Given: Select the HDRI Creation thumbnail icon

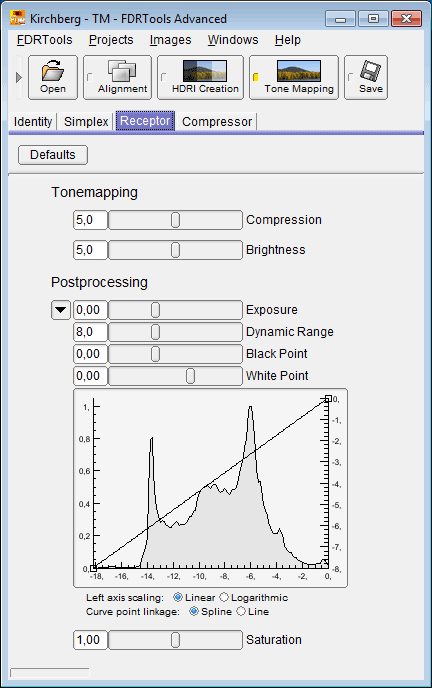Looking at the screenshot, I should click(205, 71).
